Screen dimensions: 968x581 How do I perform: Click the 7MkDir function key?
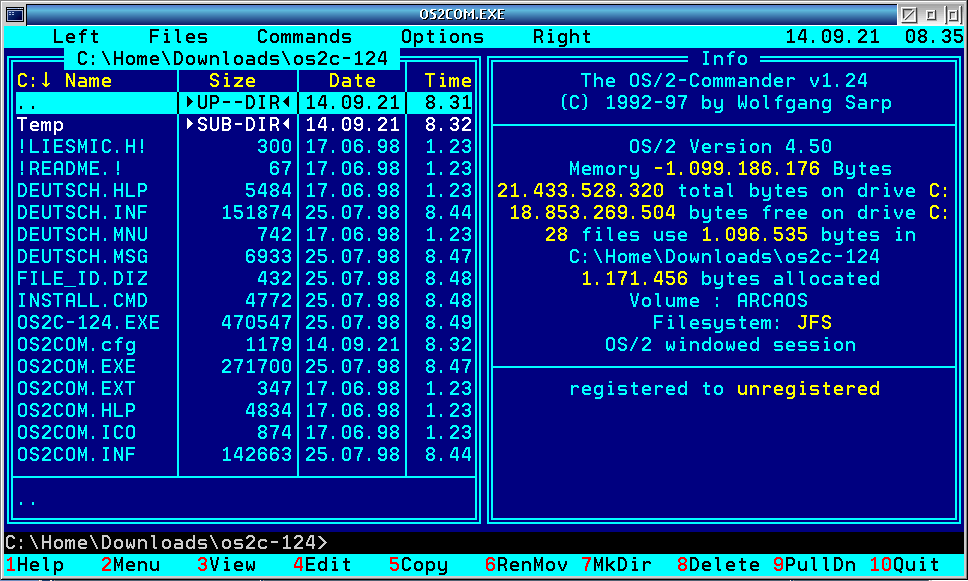(x=616, y=564)
